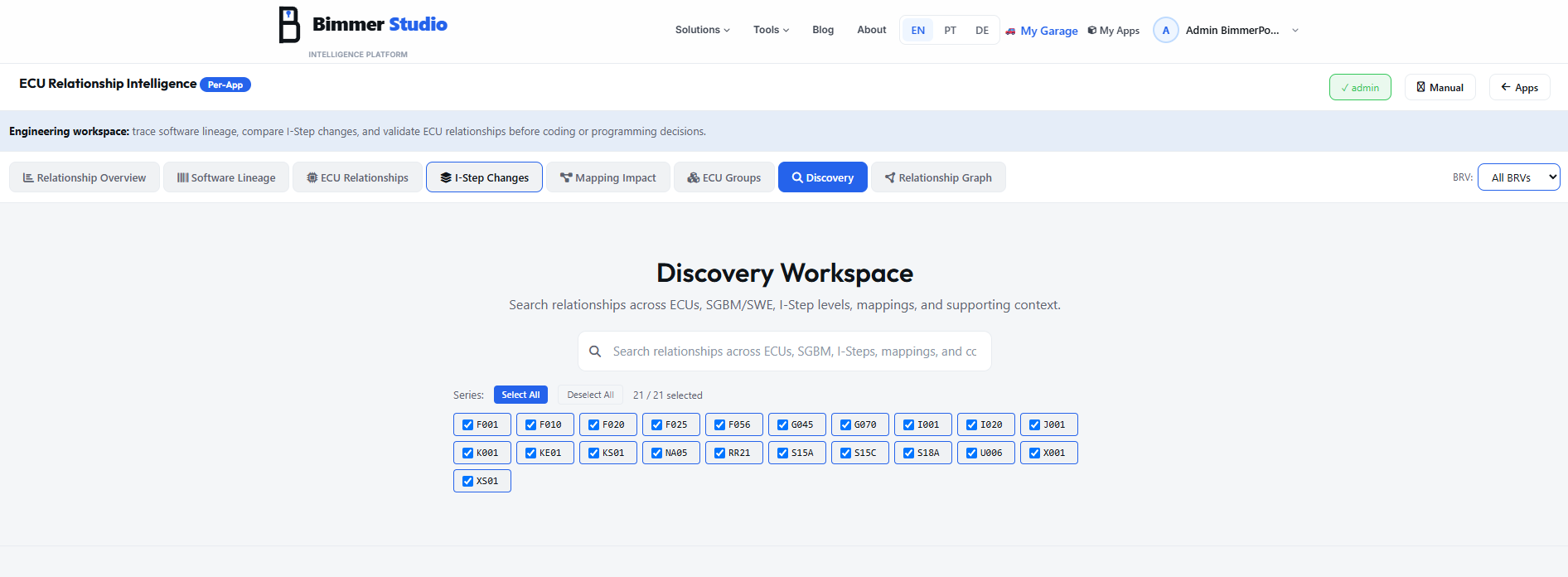Toggle the F020 series checkbox
Image resolution: width=1568 pixels, height=577 pixels.
tap(593, 424)
